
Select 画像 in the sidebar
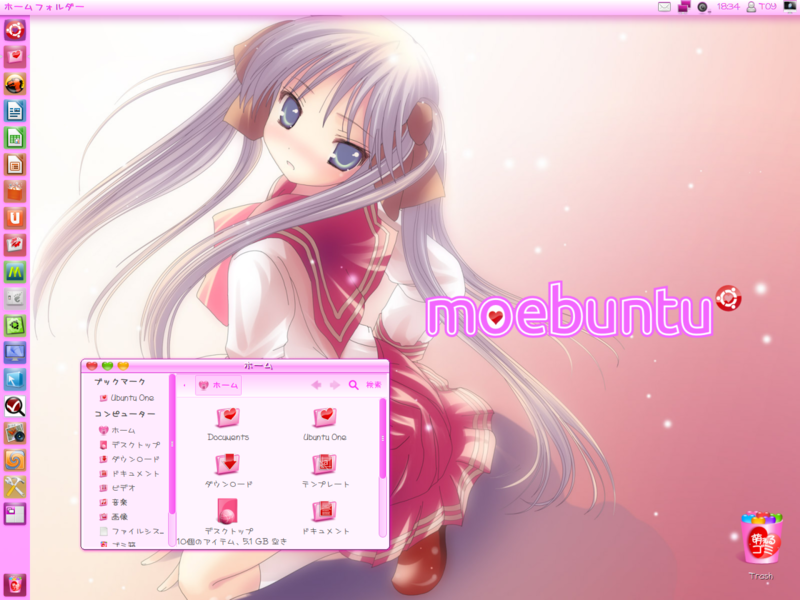119,517
